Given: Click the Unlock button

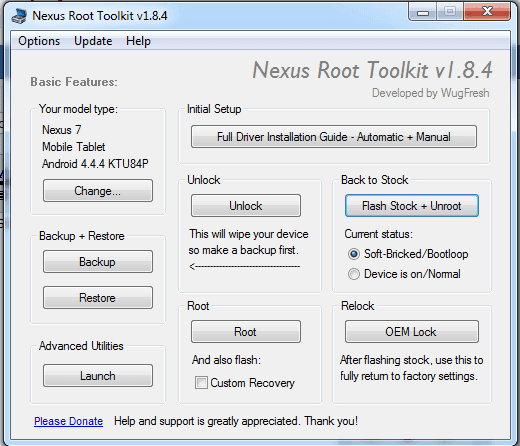Looking at the screenshot, I should 246,206.
